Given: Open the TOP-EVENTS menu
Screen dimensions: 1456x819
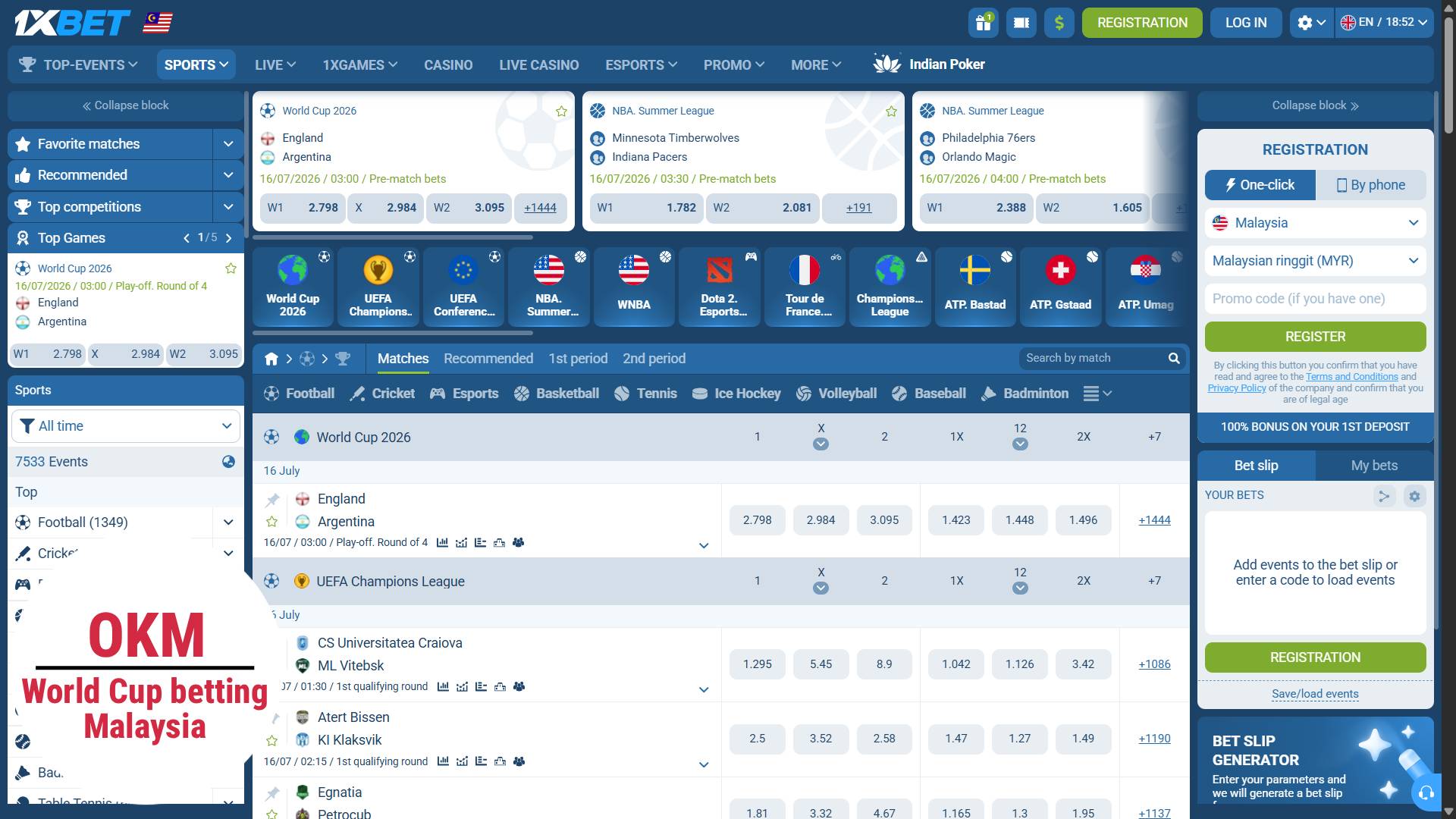Looking at the screenshot, I should click(79, 65).
